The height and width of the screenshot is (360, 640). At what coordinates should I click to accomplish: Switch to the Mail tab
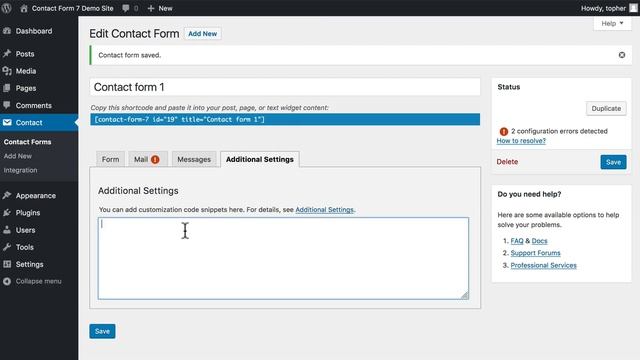148,159
